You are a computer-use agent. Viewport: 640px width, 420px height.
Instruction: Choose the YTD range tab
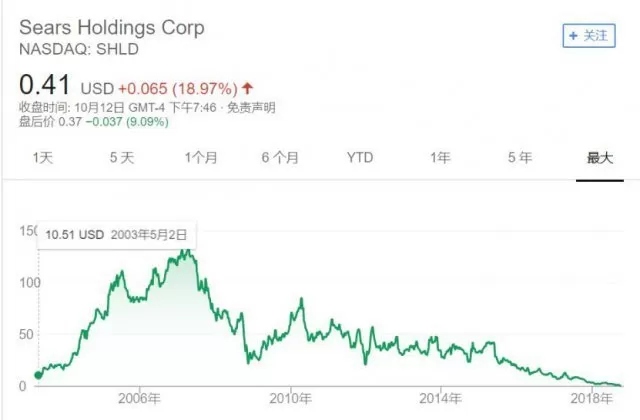point(360,158)
